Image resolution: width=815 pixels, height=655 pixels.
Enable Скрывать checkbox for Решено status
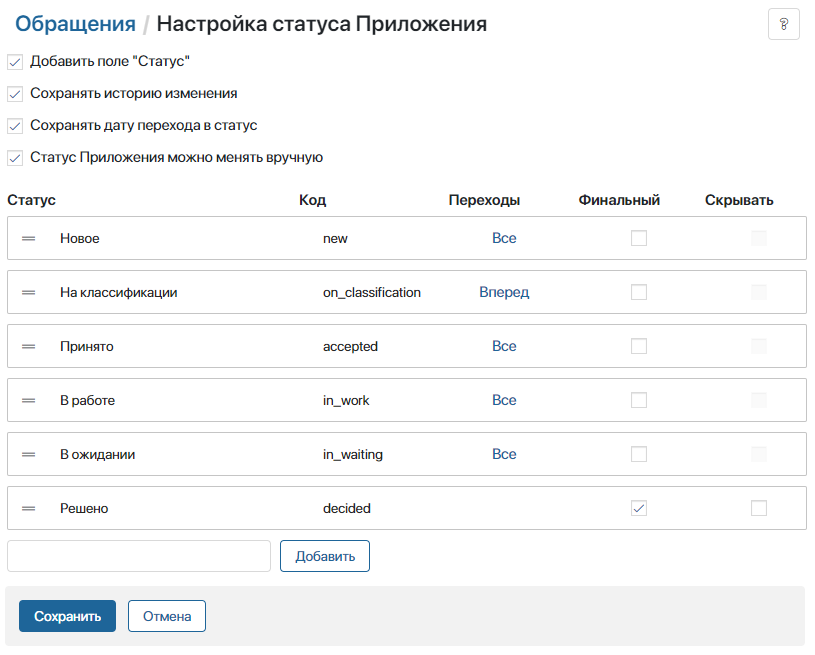pos(759,508)
